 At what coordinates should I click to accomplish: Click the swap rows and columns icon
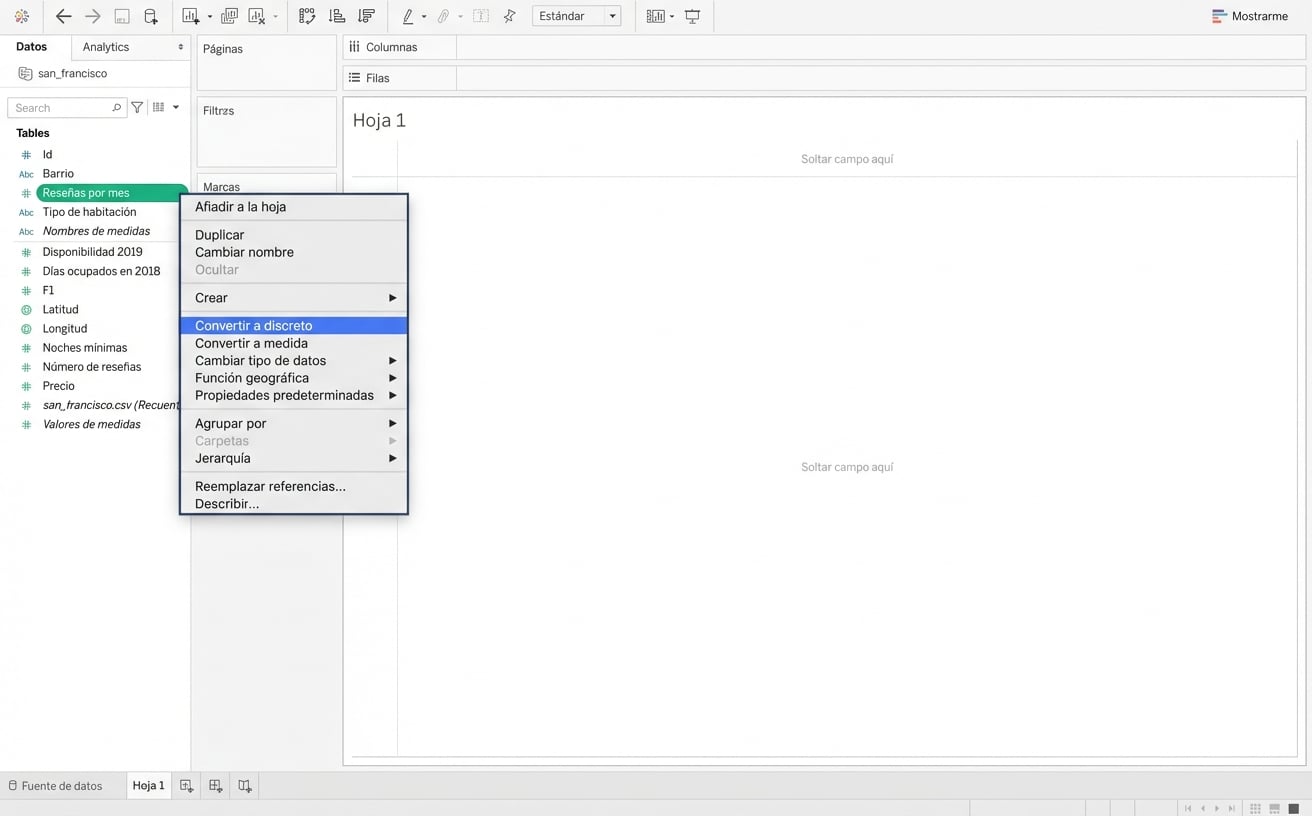click(307, 16)
